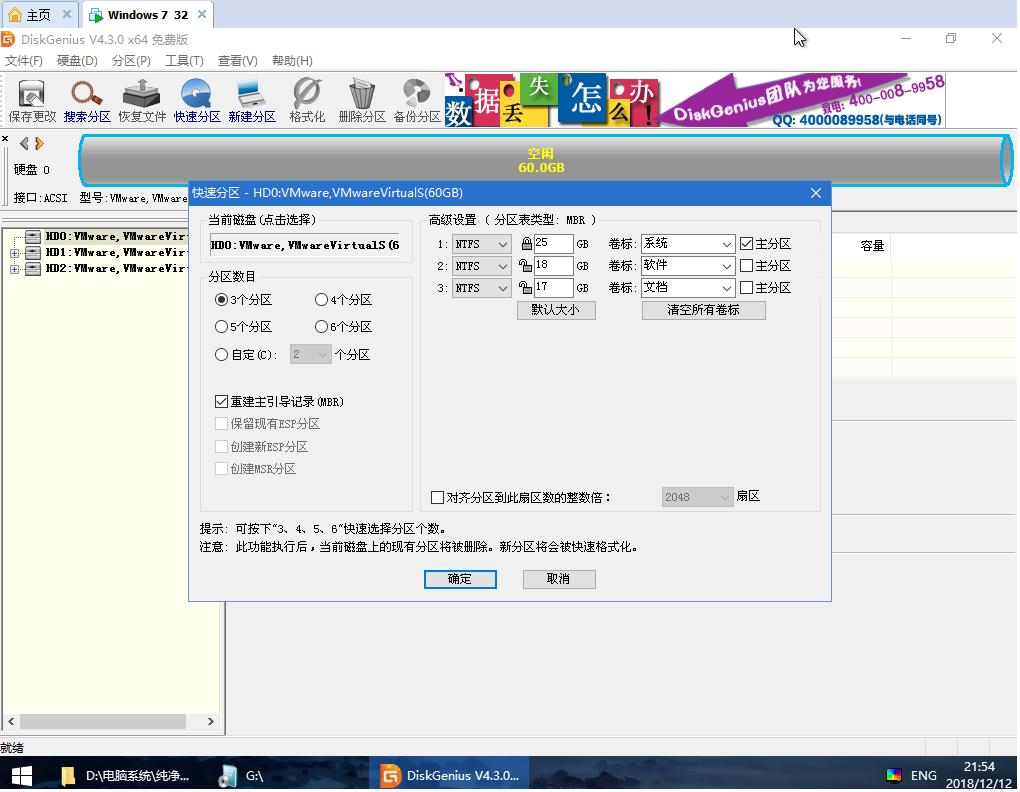Click scroll right arrow in disk tree
The width and height of the screenshot is (1020, 792).
point(211,722)
